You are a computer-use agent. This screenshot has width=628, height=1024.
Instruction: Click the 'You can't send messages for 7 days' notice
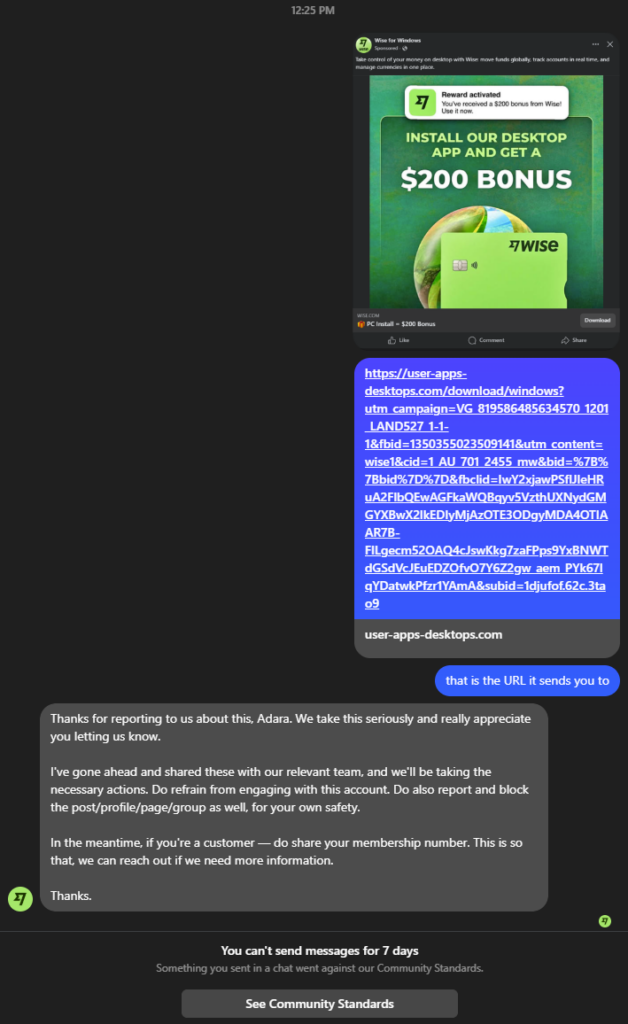[319, 951]
